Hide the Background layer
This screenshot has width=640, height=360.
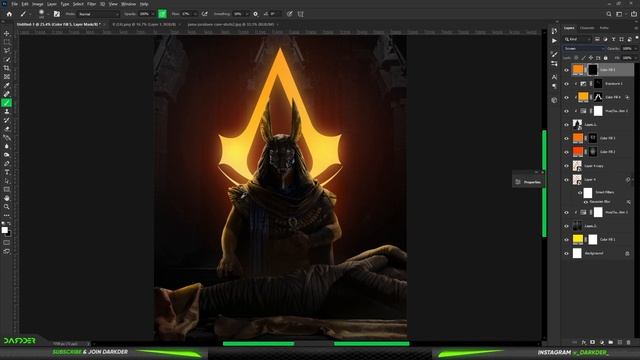[566, 253]
